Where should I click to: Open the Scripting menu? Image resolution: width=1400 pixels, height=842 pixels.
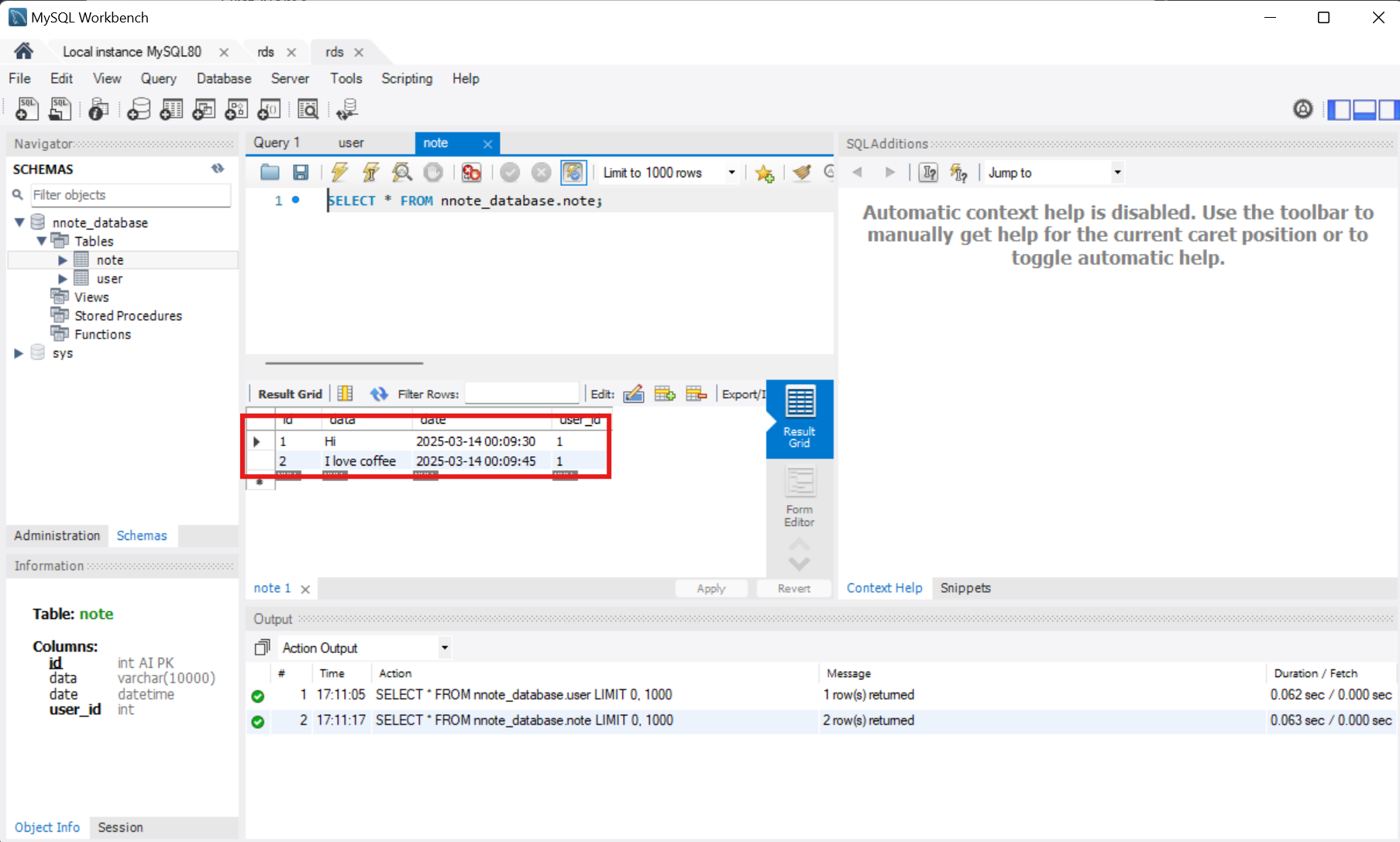coord(407,78)
